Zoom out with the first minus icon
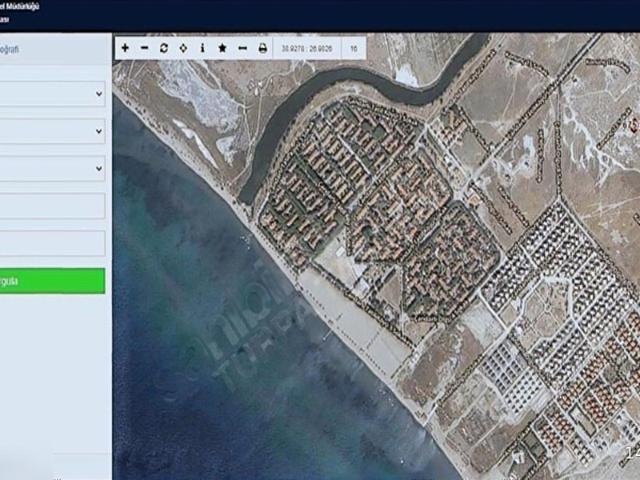 (x=144, y=48)
